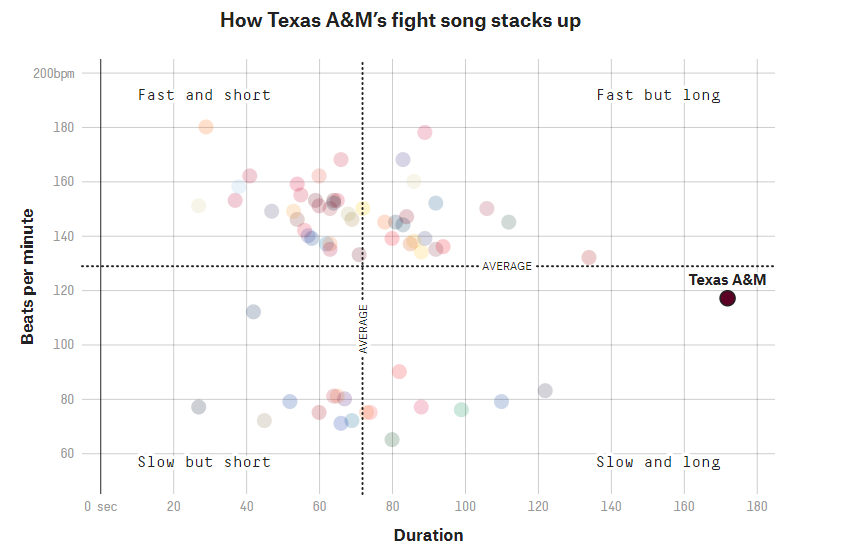Image resolution: width=847 pixels, height=554 pixels.
Task: Select the "Slow and long" quadrant label
Action: (x=658, y=462)
